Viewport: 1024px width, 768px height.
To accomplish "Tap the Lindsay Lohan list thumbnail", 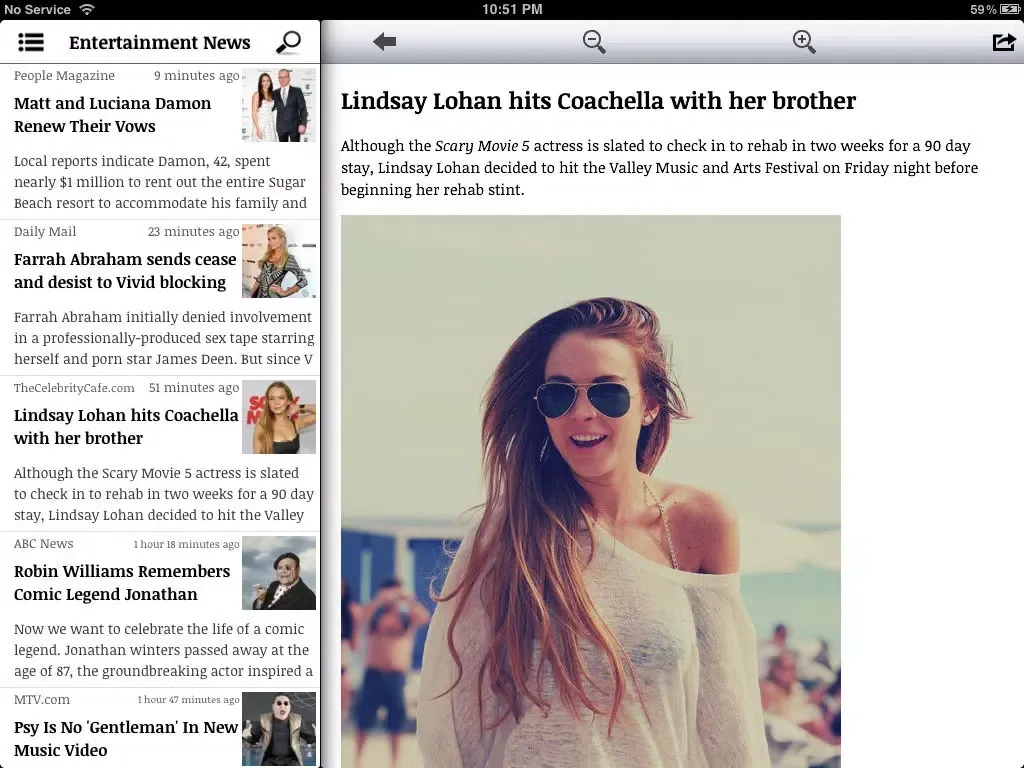I will pos(279,417).
